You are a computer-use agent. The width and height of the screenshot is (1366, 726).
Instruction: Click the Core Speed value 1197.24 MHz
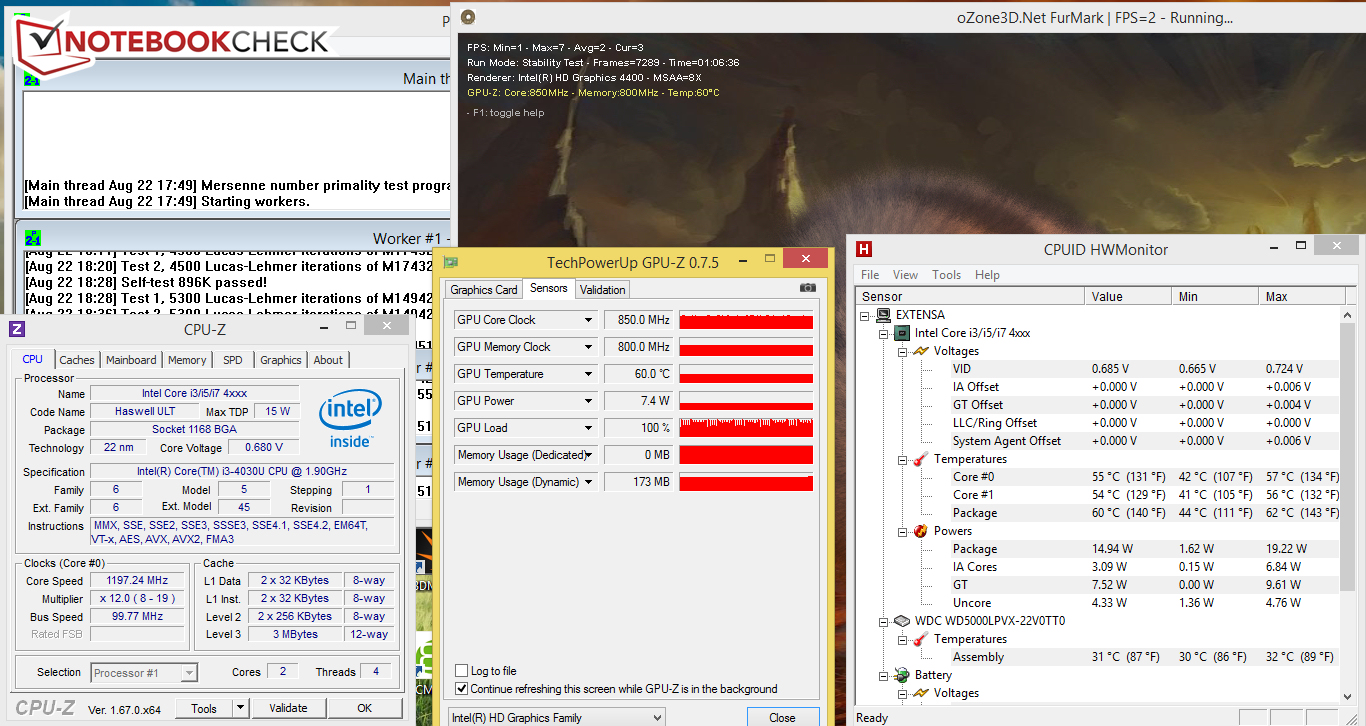pyautogui.click(x=137, y=580)
